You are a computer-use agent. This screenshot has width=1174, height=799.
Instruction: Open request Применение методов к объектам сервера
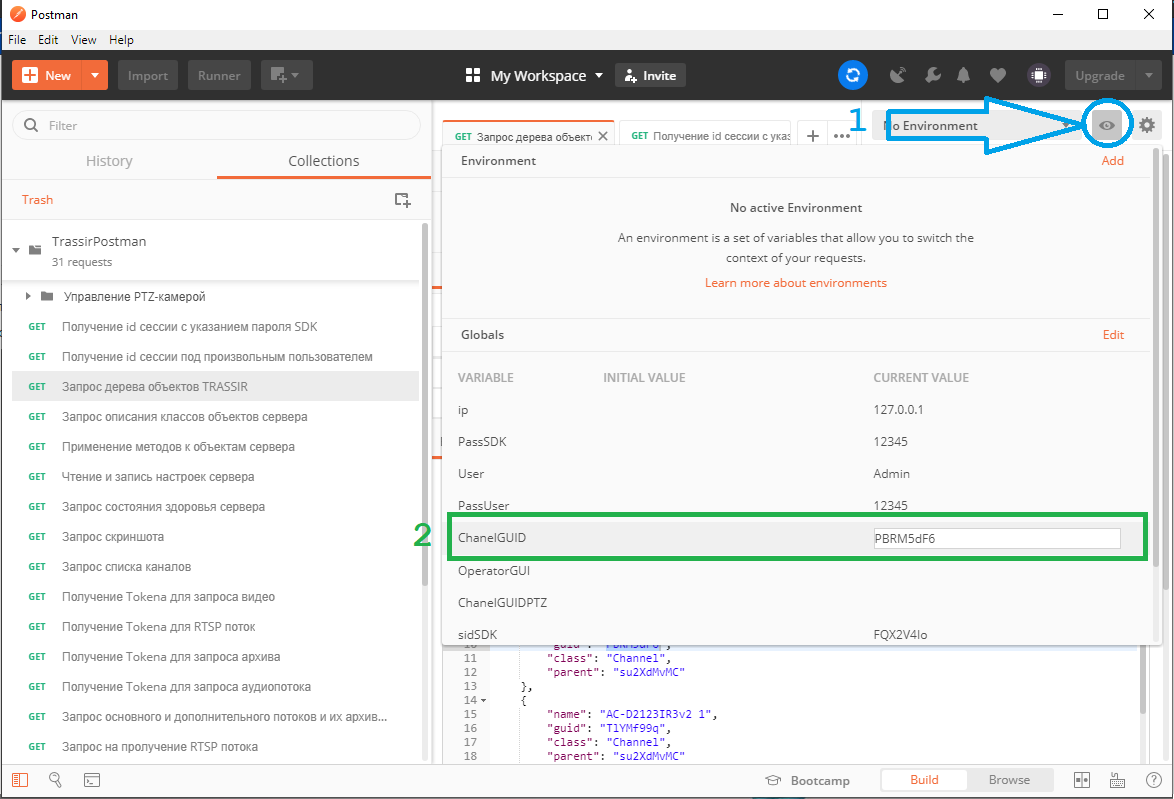[216, 447]
